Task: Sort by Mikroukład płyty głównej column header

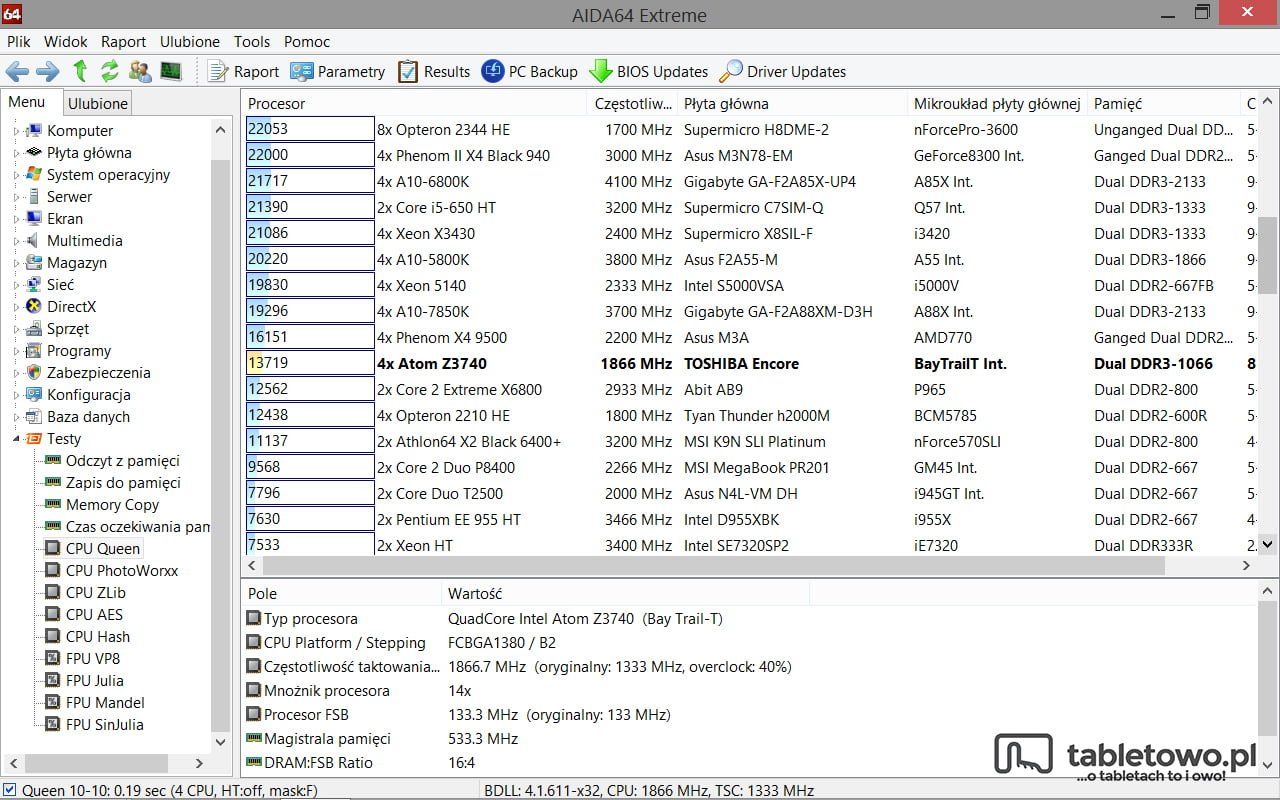Action: pos(997,103)
